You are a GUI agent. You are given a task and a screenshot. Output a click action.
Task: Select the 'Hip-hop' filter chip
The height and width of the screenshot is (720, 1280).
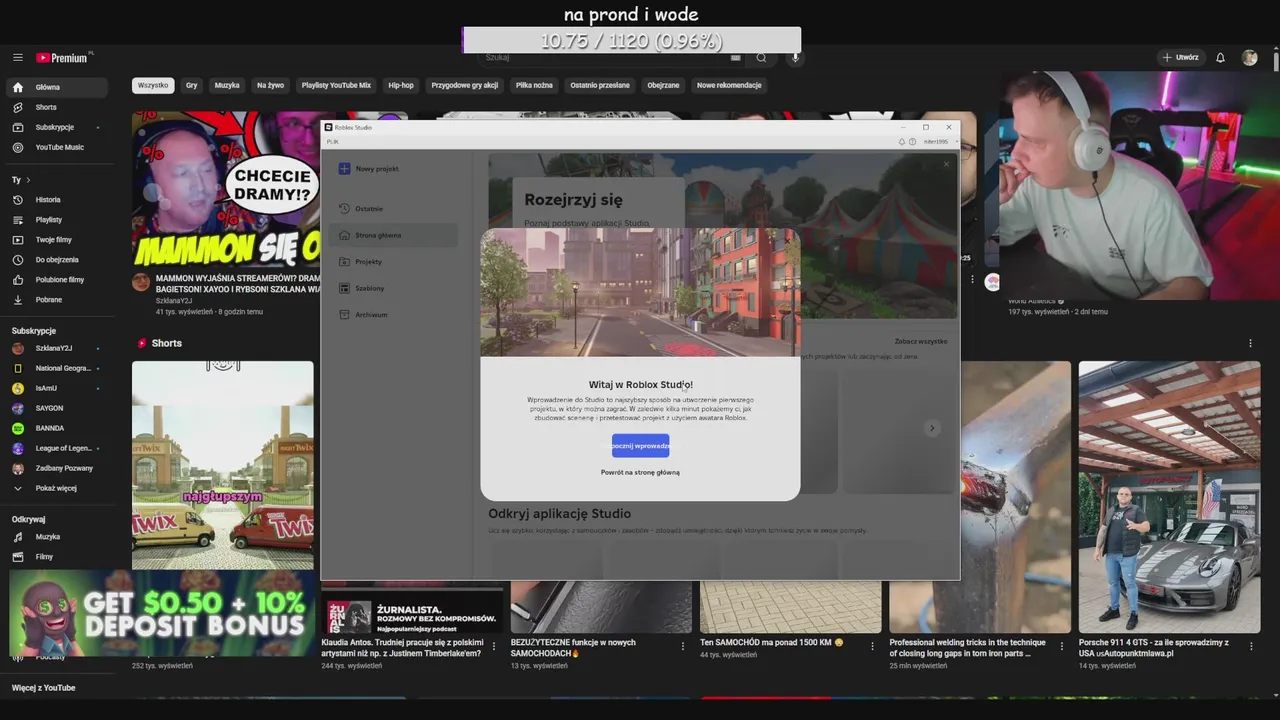(x=401, y=85)
